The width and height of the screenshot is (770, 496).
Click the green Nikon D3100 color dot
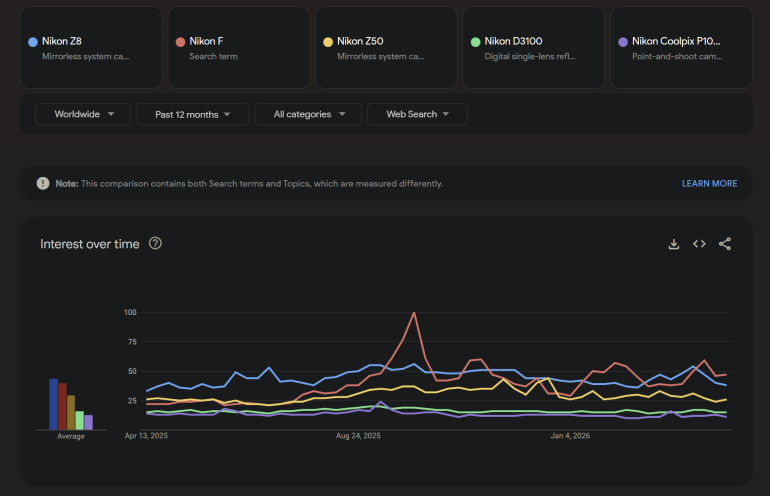coord(475,42)
